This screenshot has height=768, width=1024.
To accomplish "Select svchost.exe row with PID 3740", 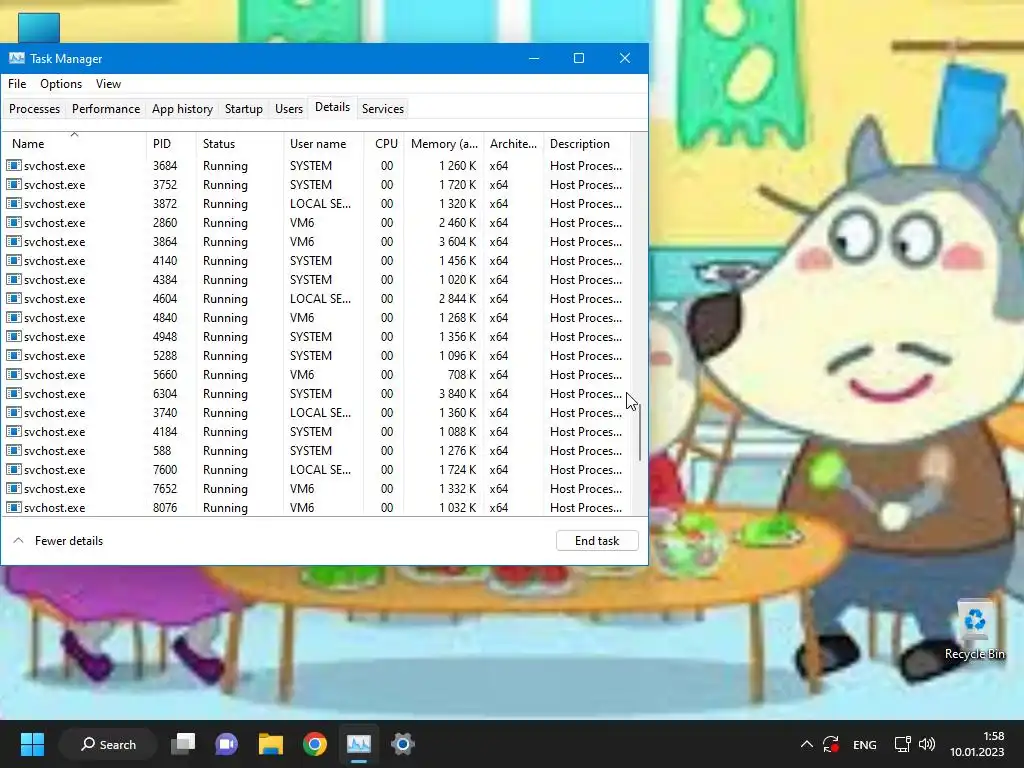I will 316,412.
